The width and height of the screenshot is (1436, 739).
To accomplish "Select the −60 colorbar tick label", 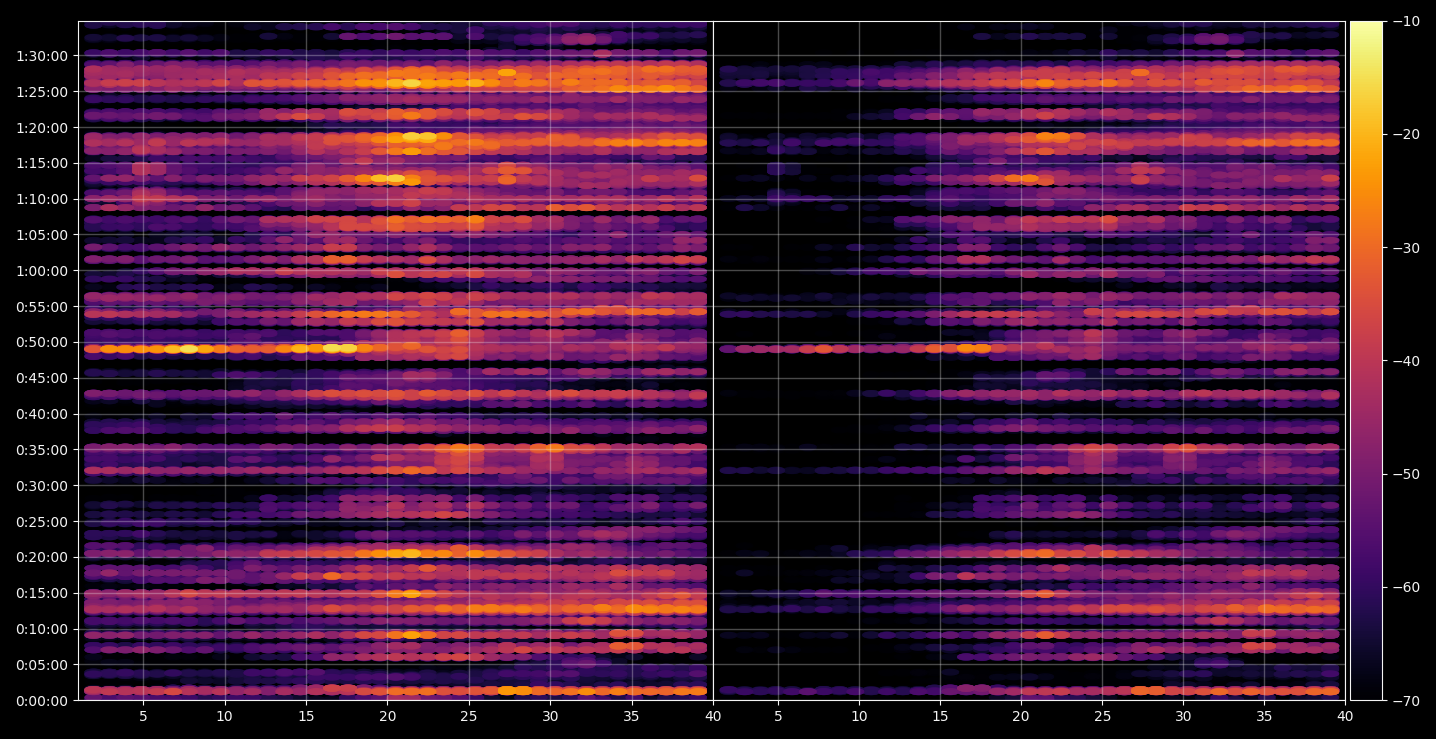I will pos(1407,587).
